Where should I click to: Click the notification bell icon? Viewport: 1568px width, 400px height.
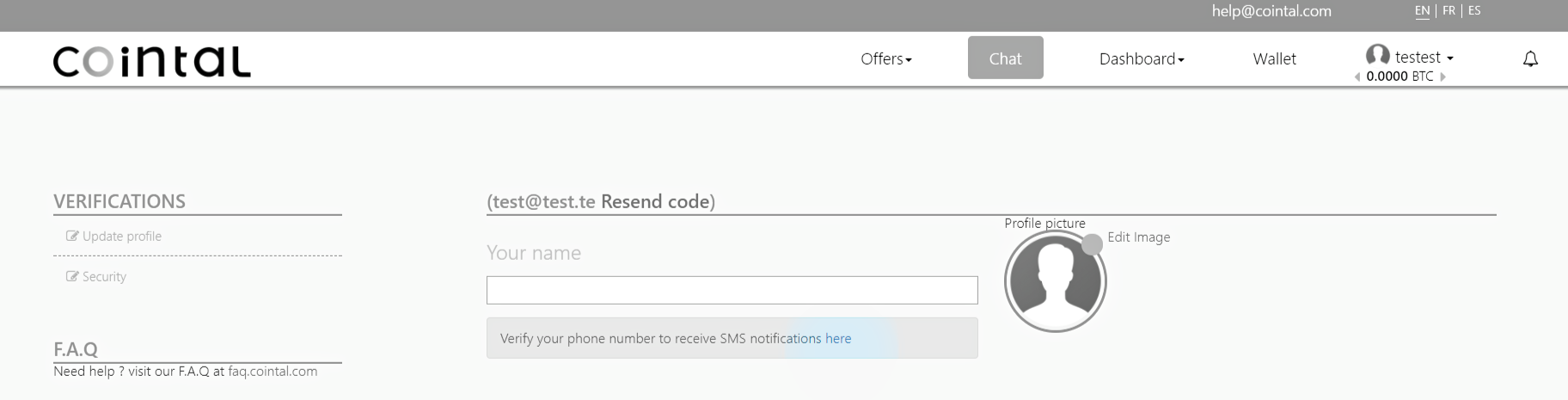(1530, 59)
